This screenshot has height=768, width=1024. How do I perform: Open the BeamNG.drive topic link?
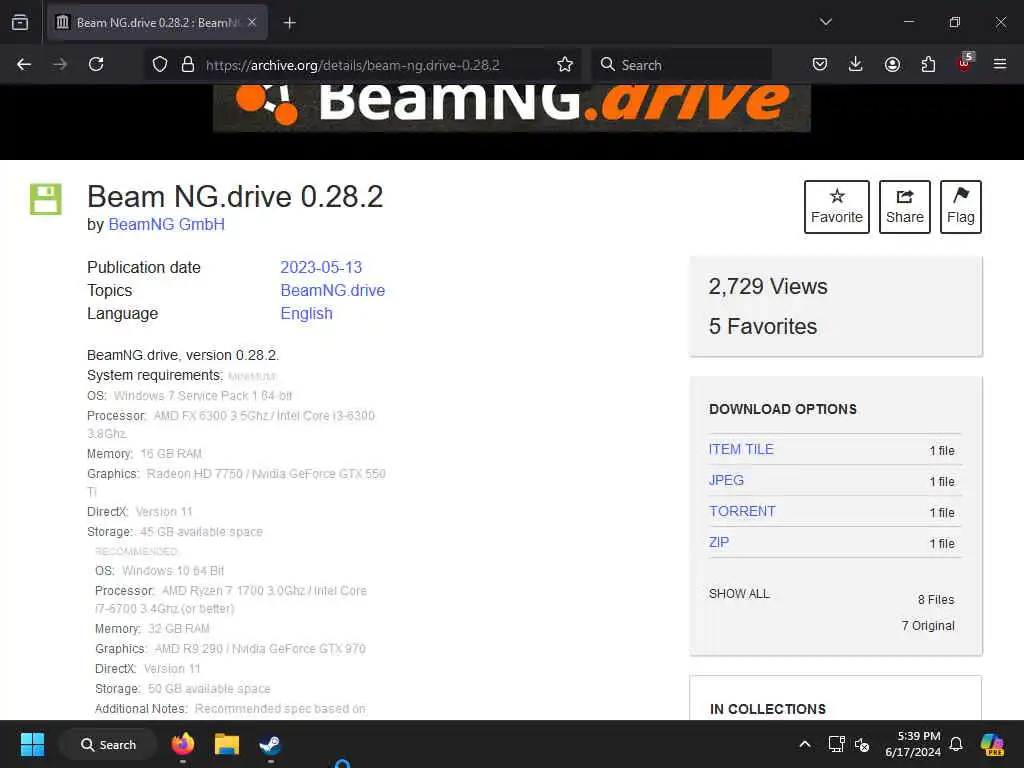pyautogui.click(x=332, y=290)
